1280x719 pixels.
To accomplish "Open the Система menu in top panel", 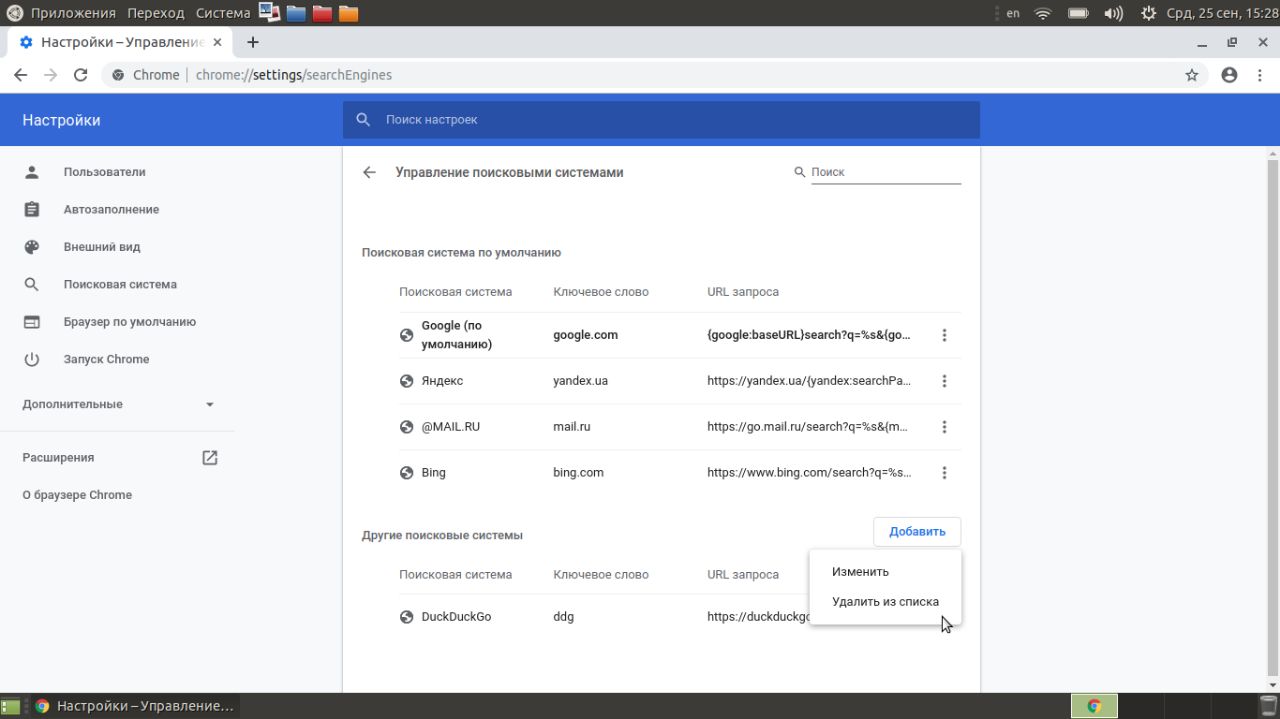I will coord(223,13).
